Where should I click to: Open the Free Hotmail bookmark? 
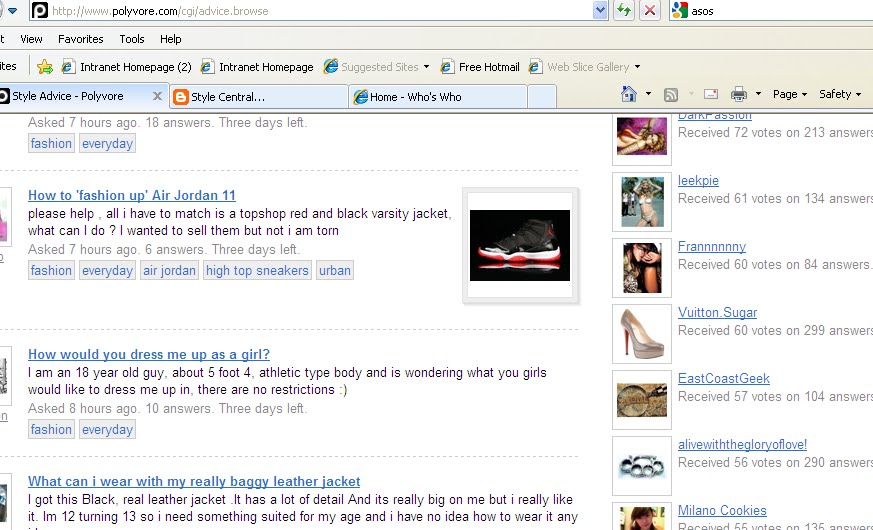click(x=480, y=67)
